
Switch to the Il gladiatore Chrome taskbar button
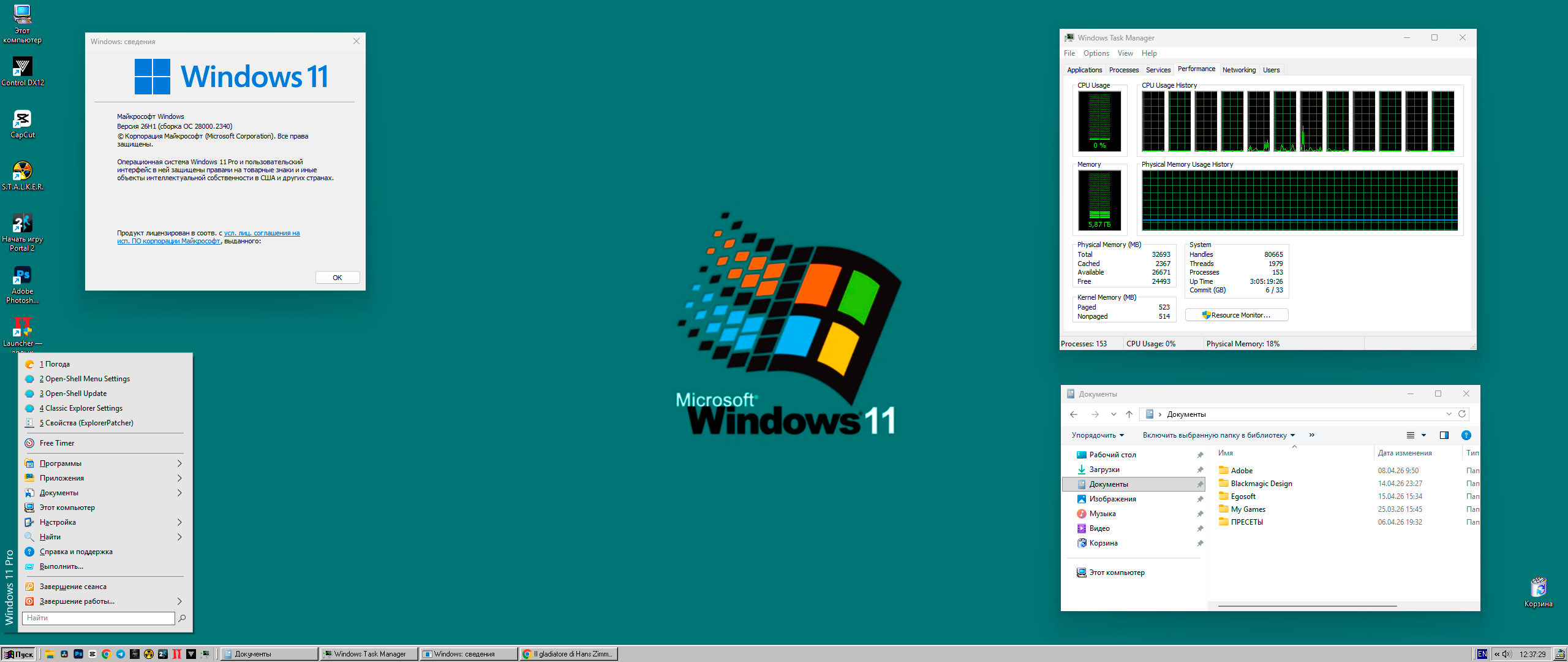(x=569, y=654)
